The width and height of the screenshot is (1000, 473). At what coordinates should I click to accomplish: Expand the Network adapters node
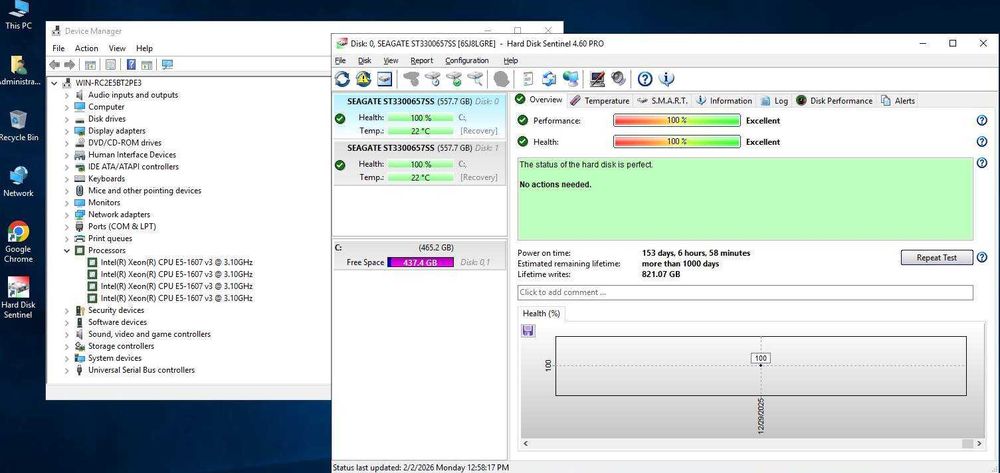click(67, 215)
